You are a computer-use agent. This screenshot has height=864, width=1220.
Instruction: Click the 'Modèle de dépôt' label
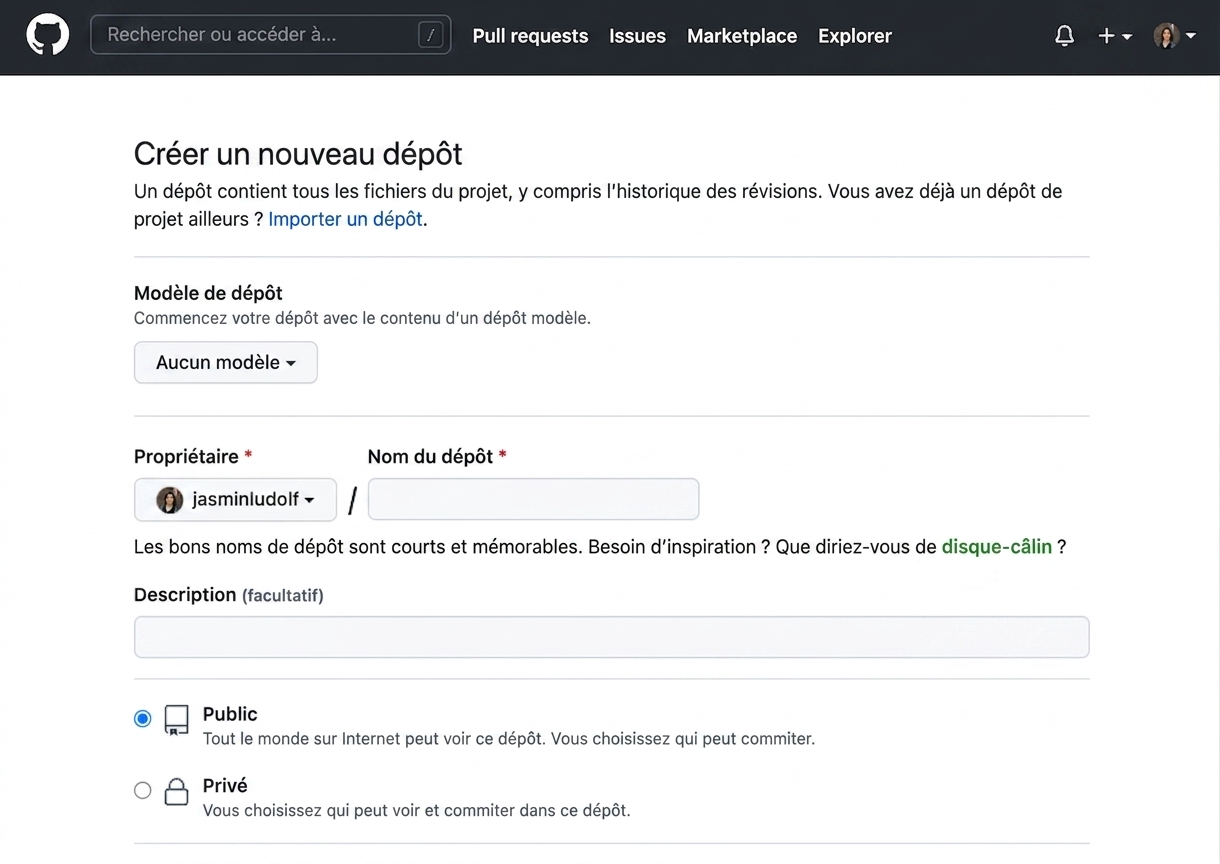click(x=208, y=293)
